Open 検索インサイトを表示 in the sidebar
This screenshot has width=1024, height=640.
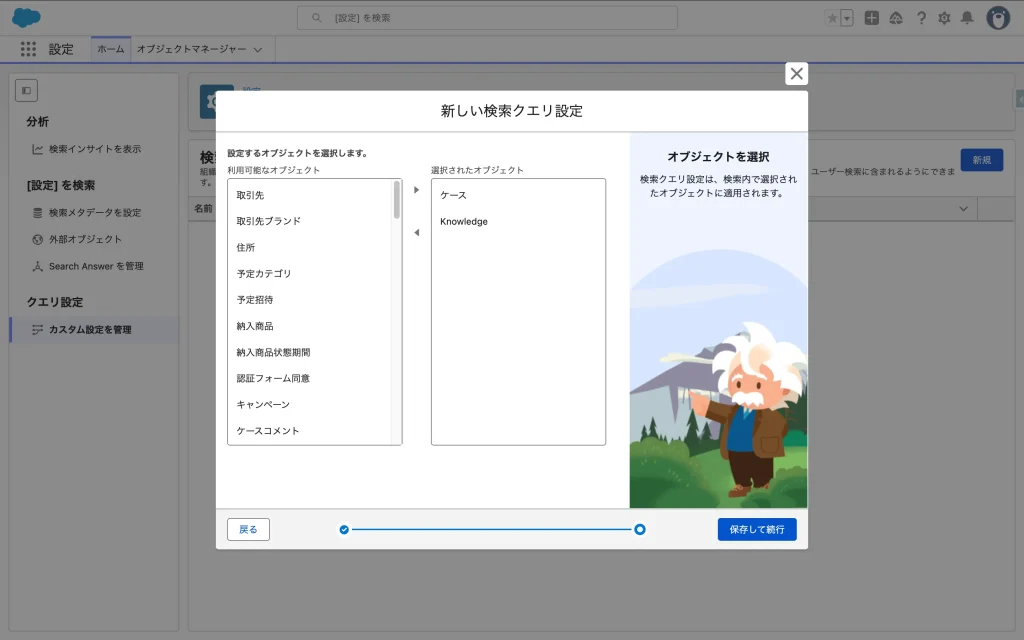pyautogui.click(x=95, y=149)
